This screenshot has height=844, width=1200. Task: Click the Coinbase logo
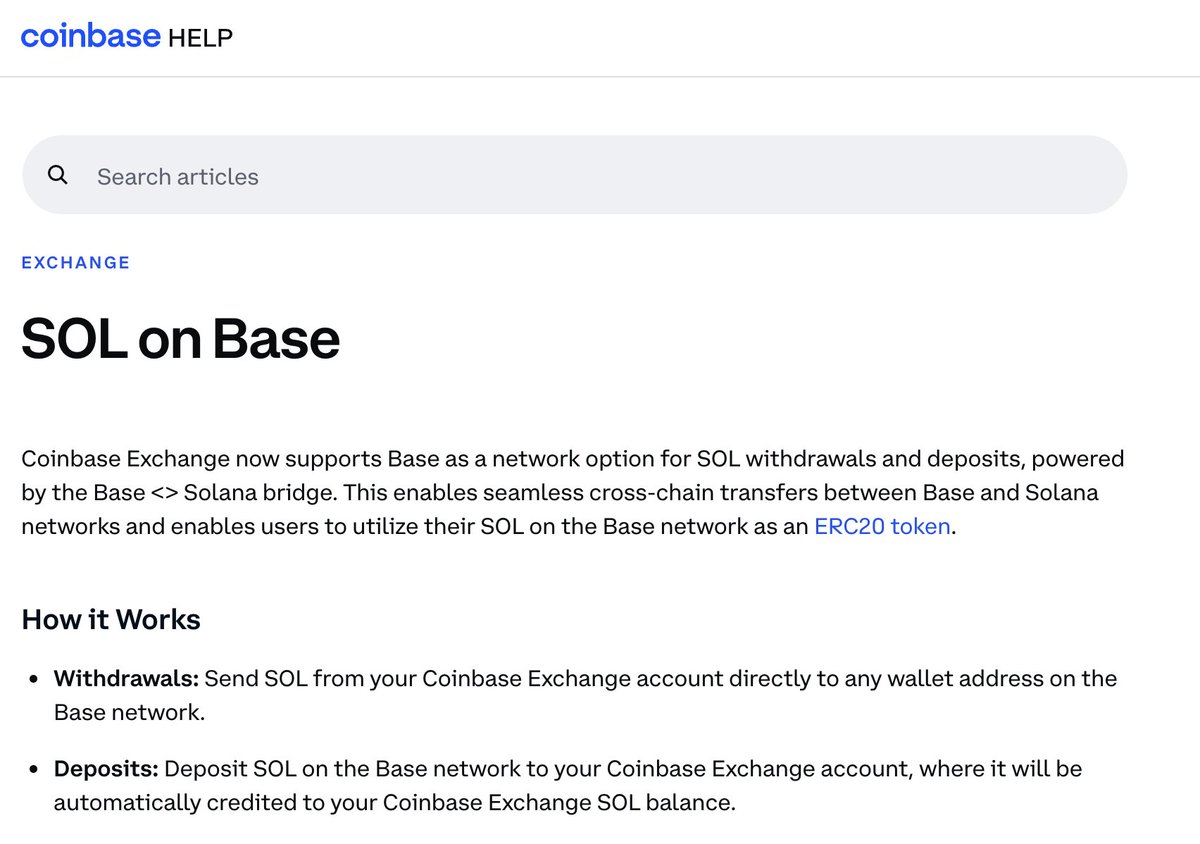point(90,37)
